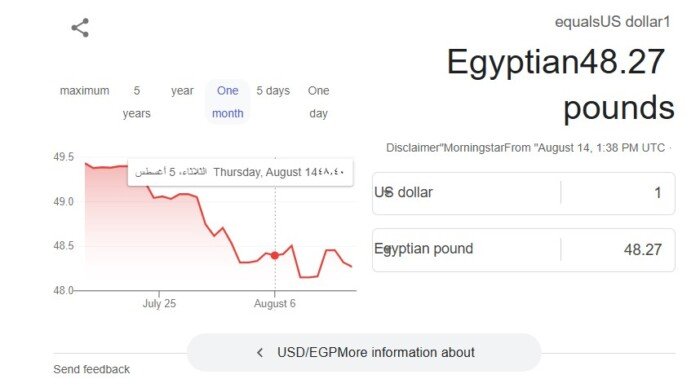Select the maximum time range tab
The height and width of the screenshot is (392, 700).
coord(84,91)
